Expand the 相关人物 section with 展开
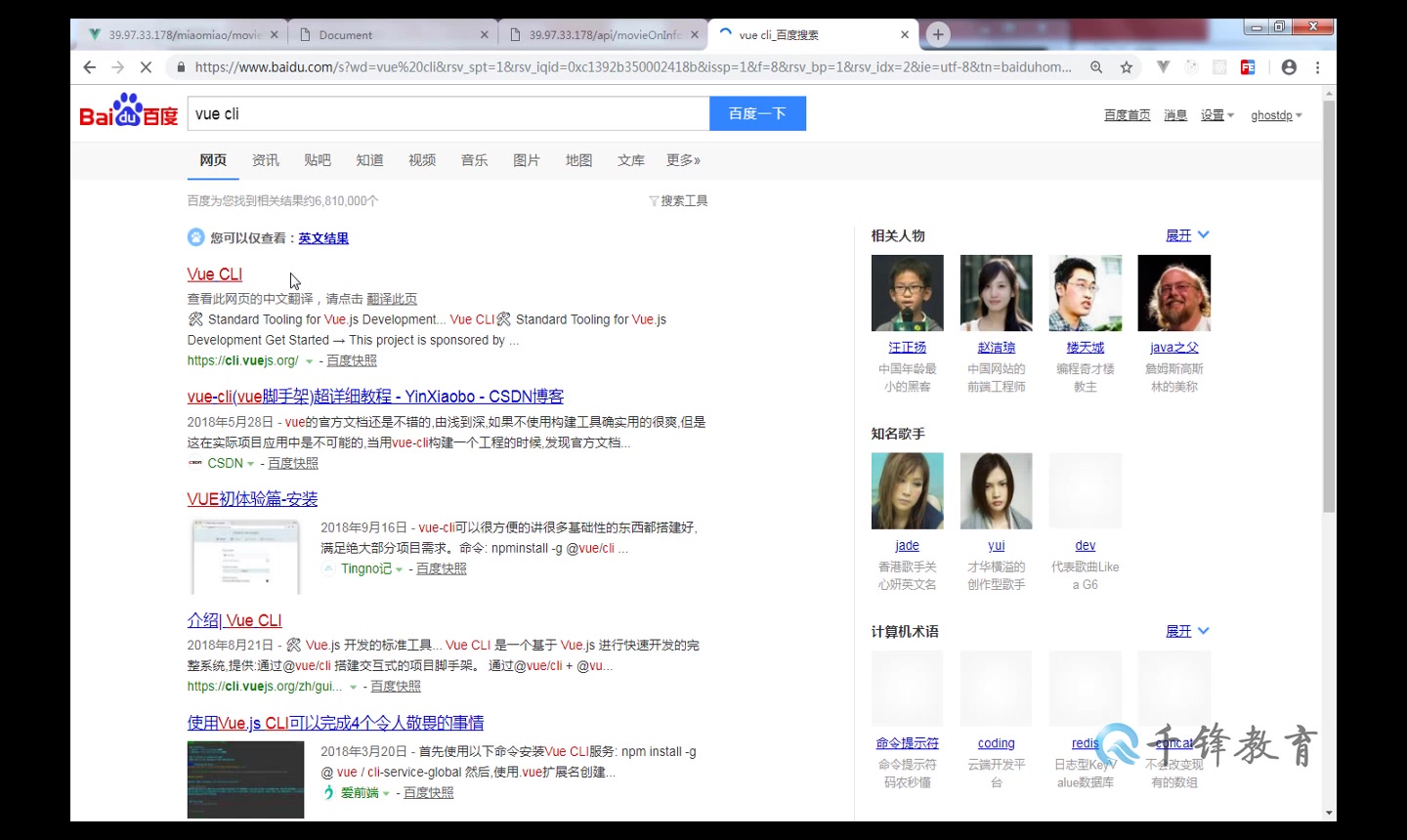Image resolution: width=1407 pixels, height=840 pixels. tap(1187, 235)
